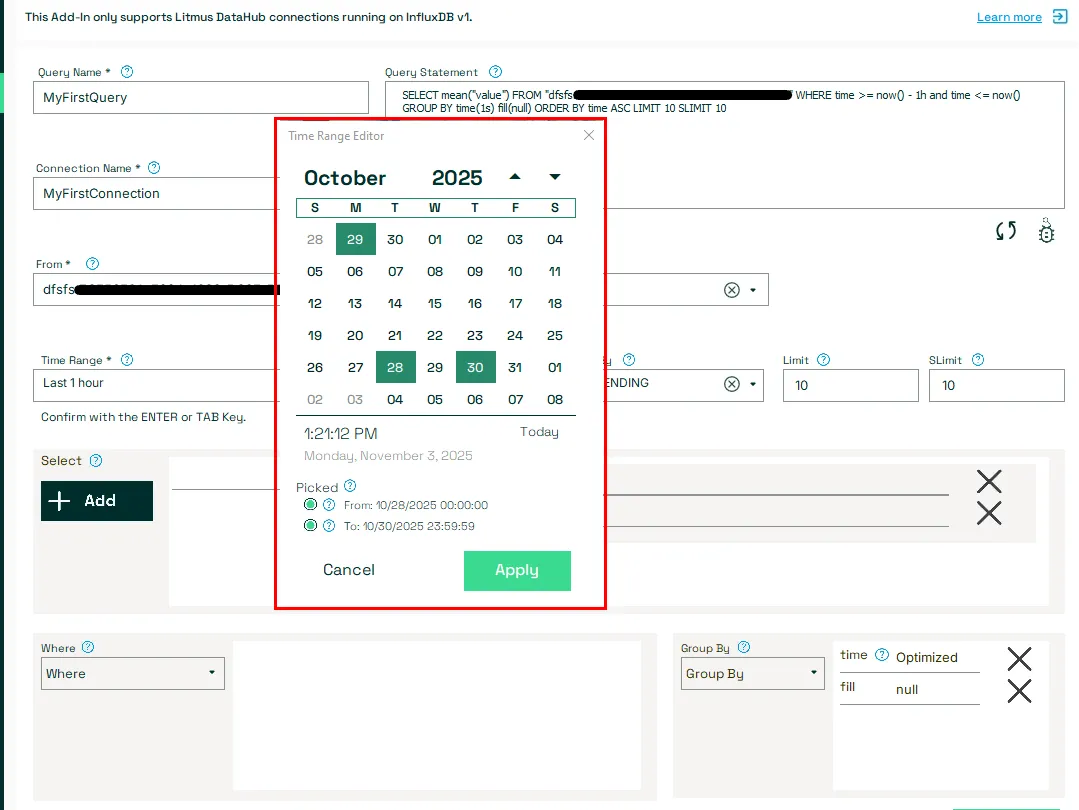Show help for Query Name
Screen dimensions: 1079x810
tap(127, 72)
